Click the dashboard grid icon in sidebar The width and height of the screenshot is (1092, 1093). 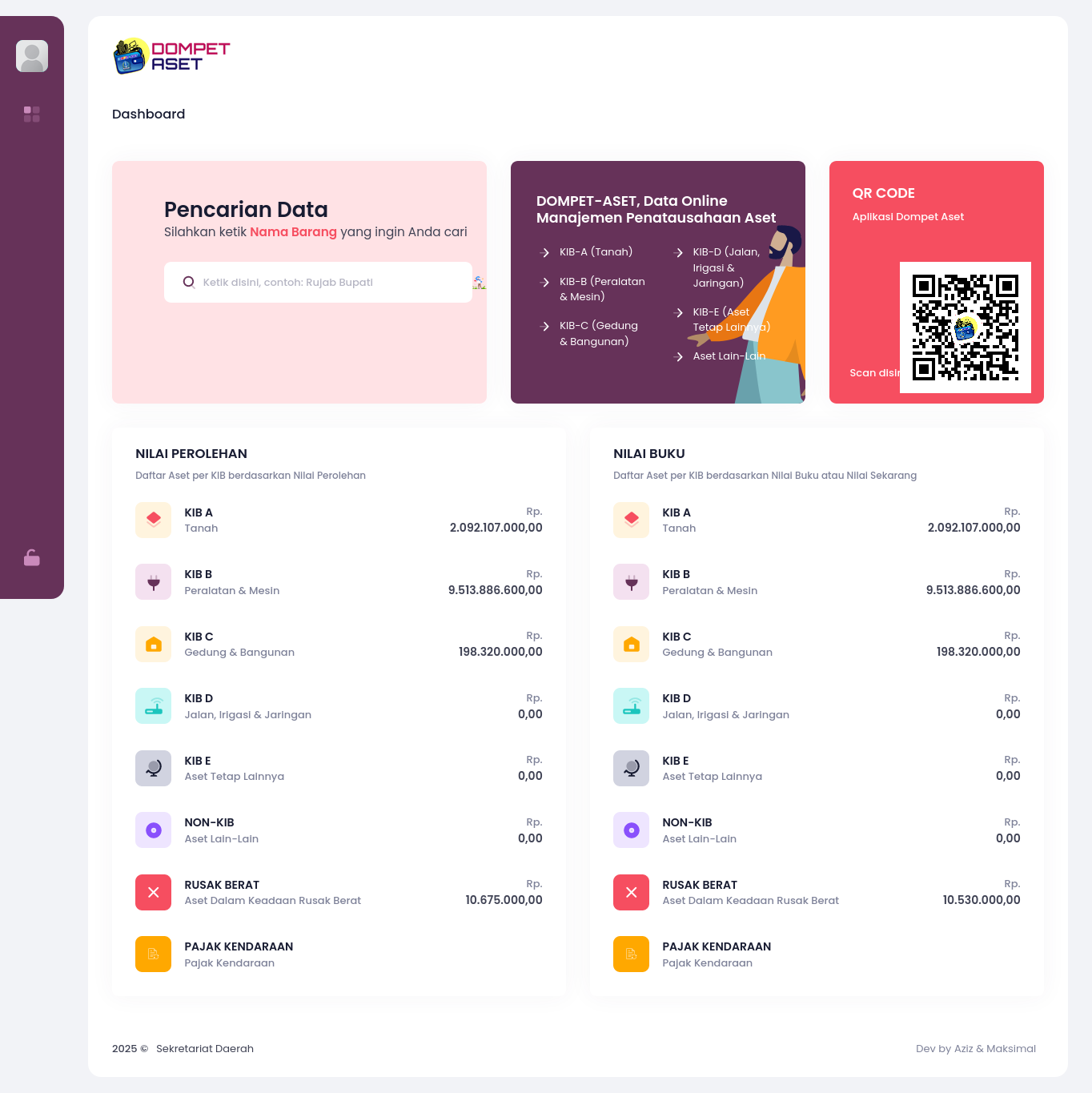32,114
